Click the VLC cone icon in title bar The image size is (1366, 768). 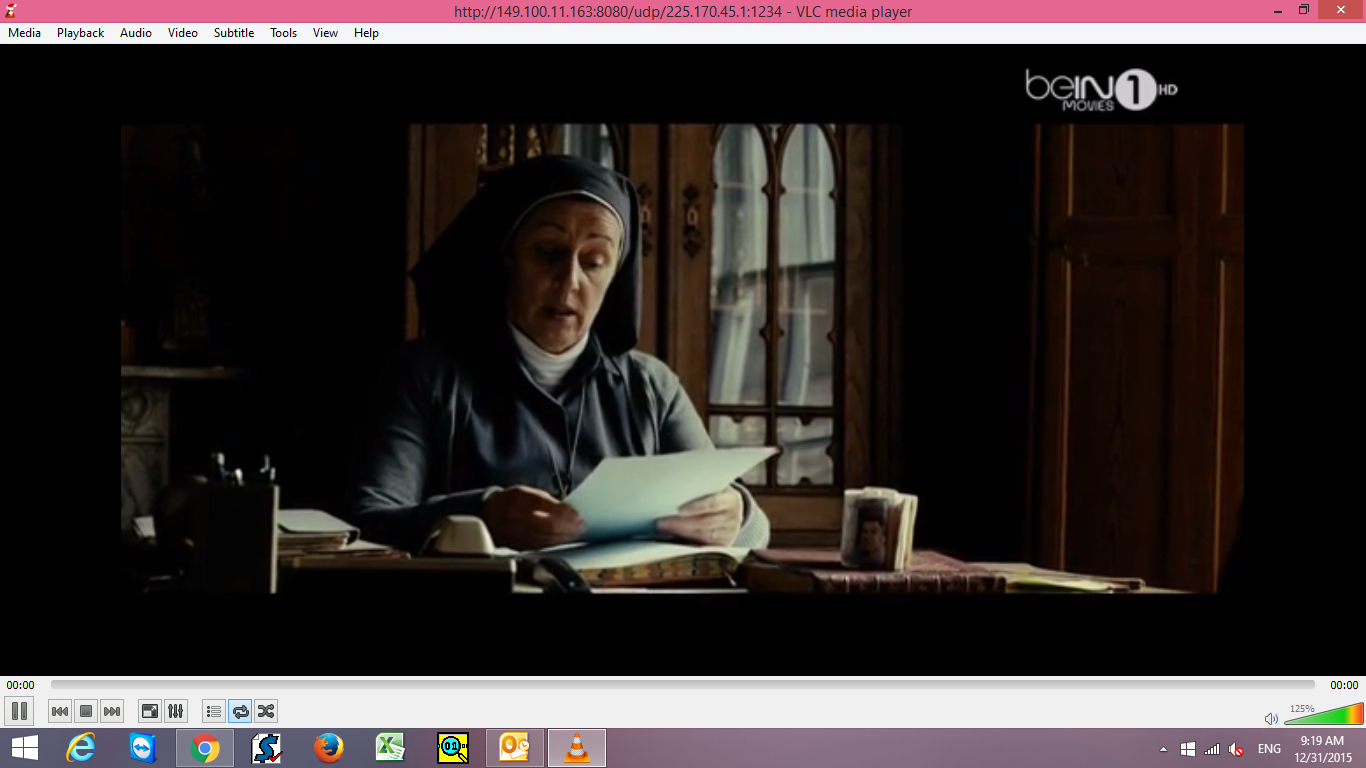(x=10, y=11)
